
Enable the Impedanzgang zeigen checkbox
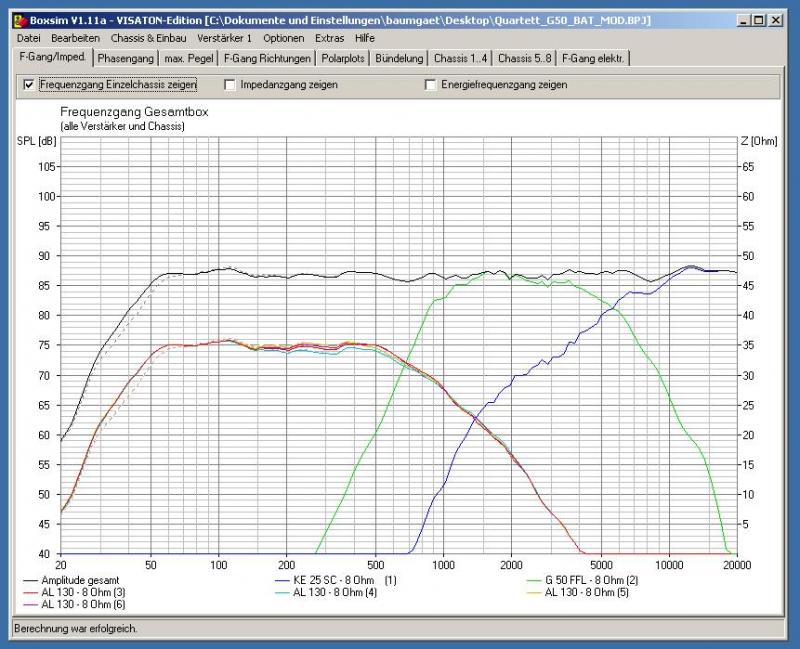[231, 85]
